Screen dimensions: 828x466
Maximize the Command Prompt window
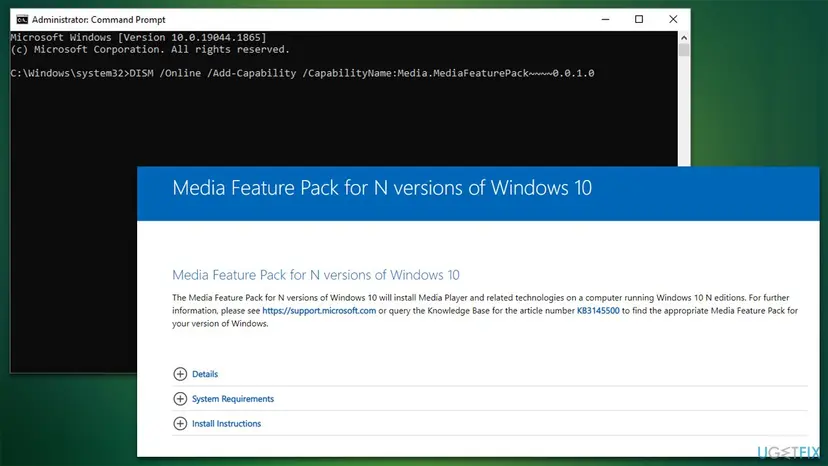pos(639,20)
